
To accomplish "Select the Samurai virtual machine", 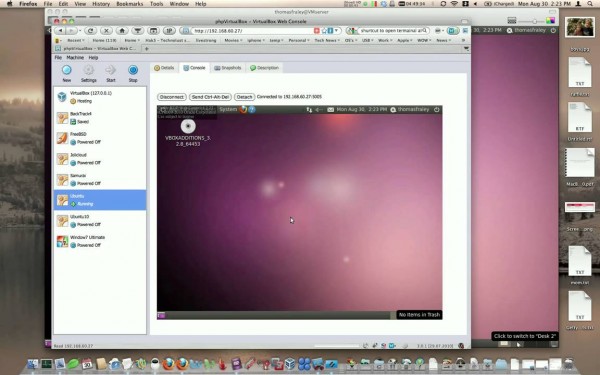I will click(x=100, y=179).
